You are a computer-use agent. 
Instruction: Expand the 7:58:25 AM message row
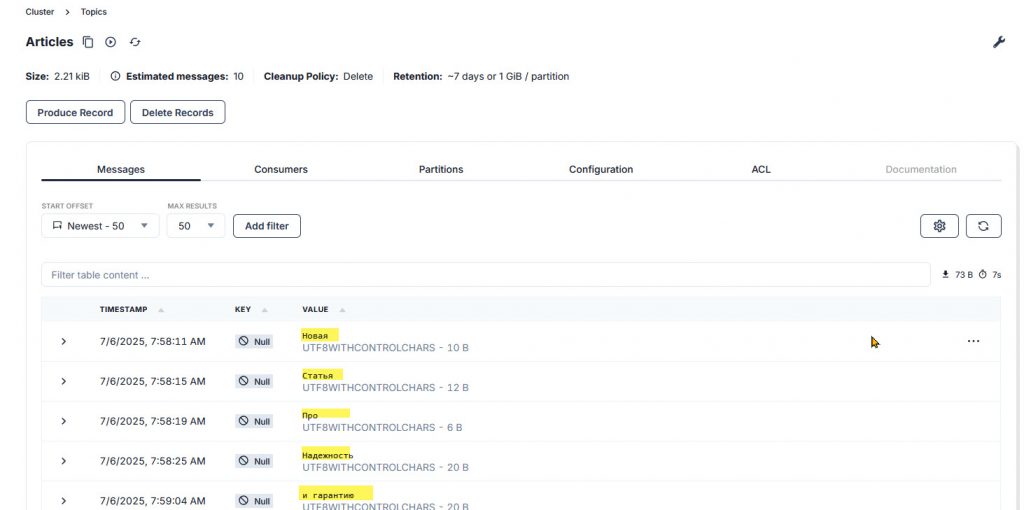[64, 461]
